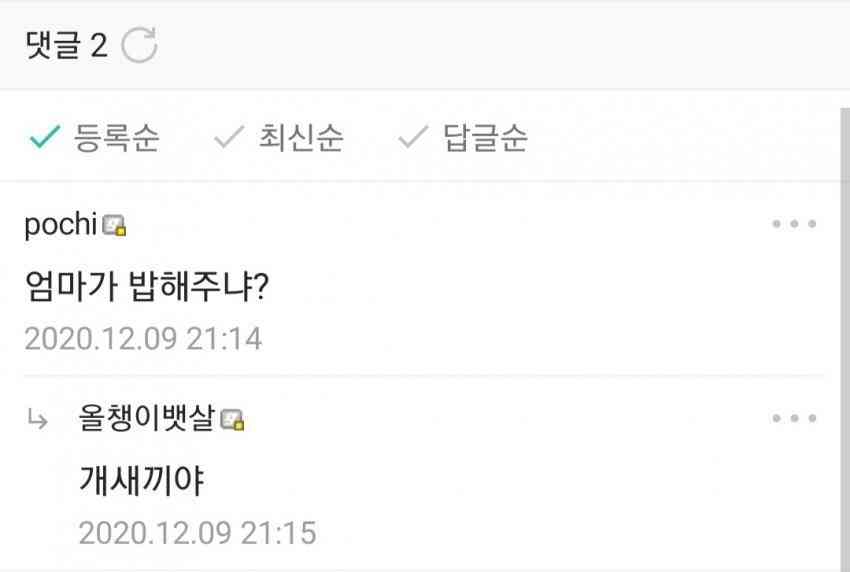Viewport: 850px width, 572px height.
Task: Click the gray checkmark beside 답글순
Action: click(414, 137)
